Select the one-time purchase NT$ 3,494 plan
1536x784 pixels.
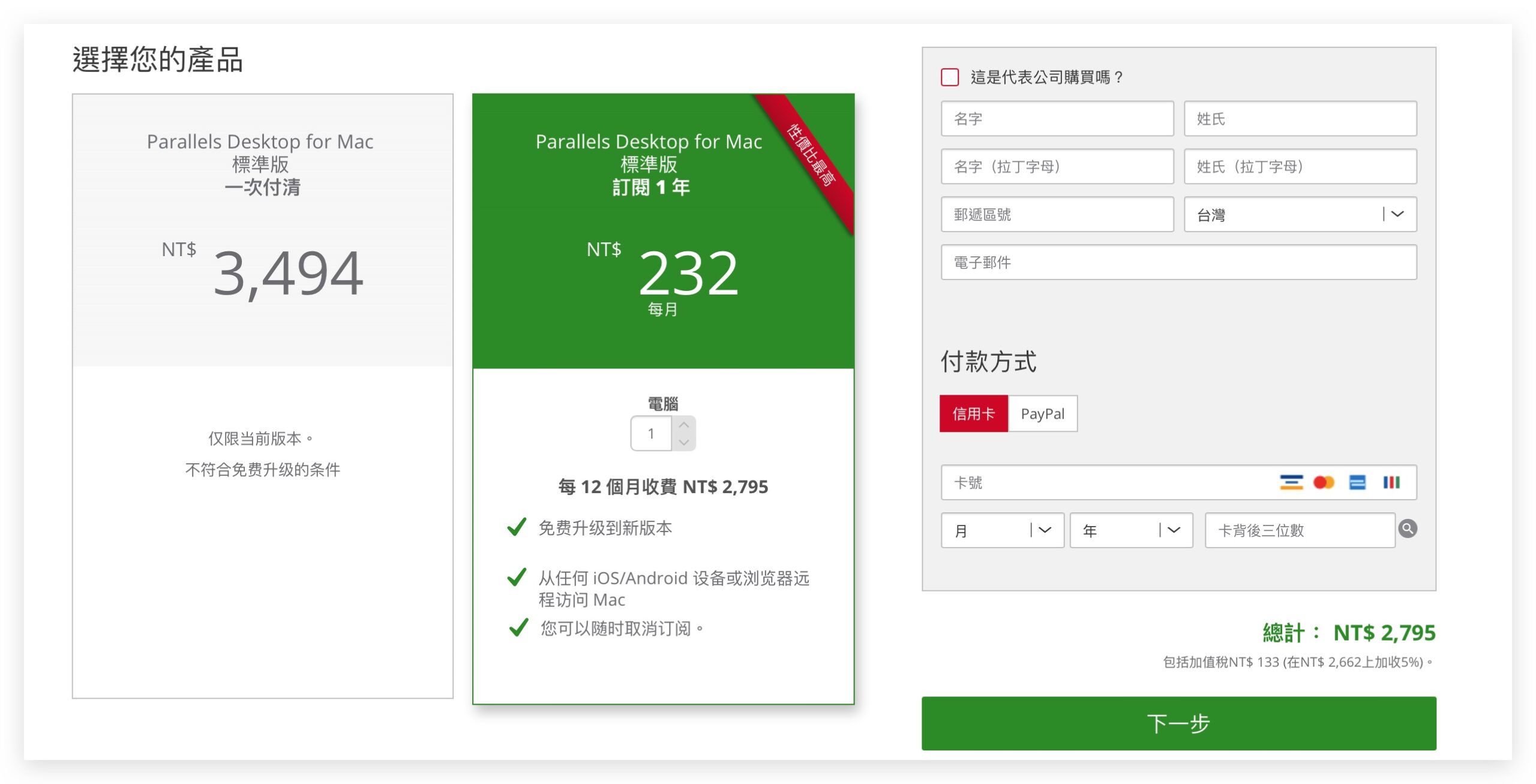(x=263, y=240)
